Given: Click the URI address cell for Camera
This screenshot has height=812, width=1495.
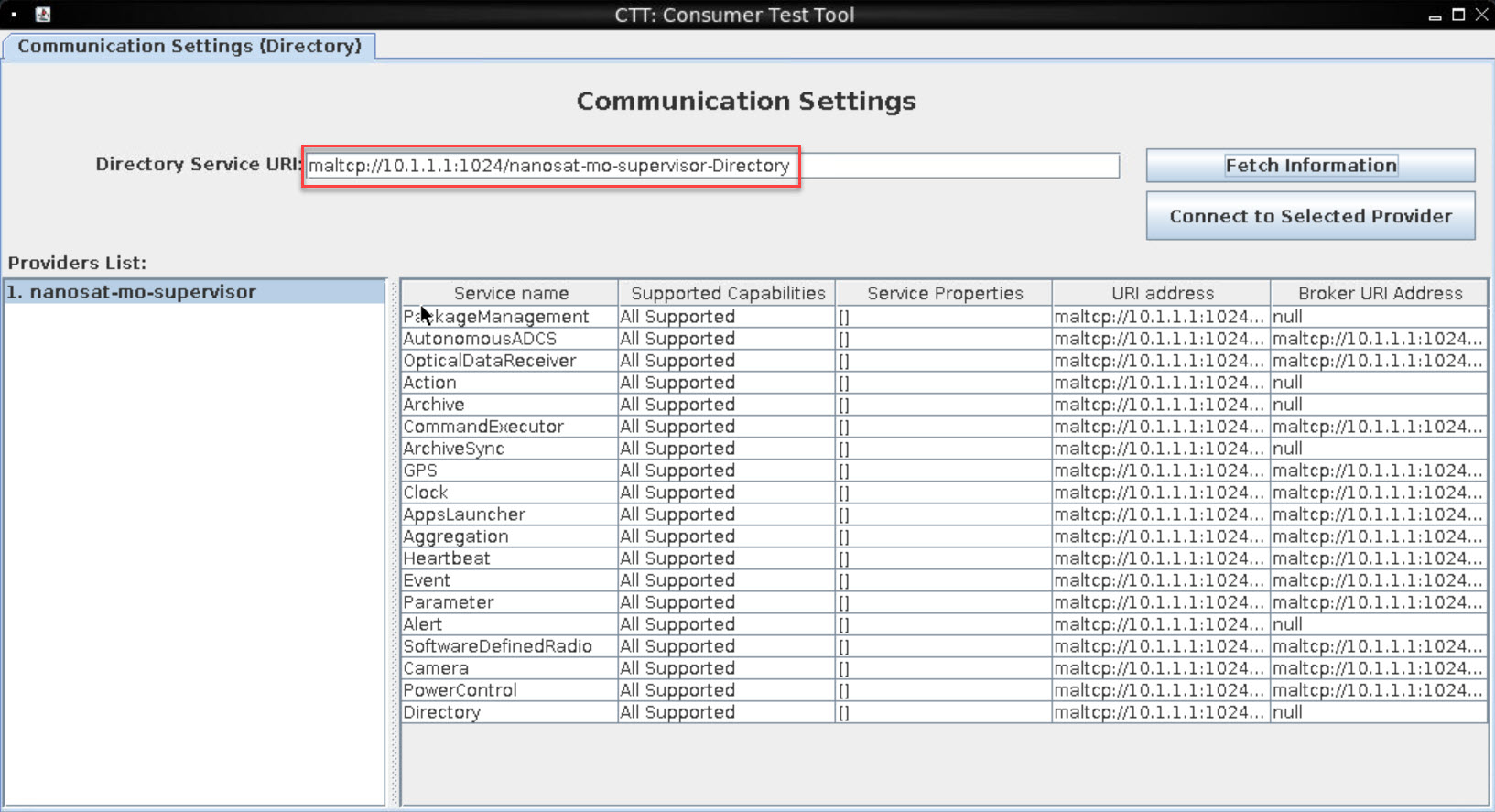Looking at the screenshot, I should click(x=1161, y=668).
